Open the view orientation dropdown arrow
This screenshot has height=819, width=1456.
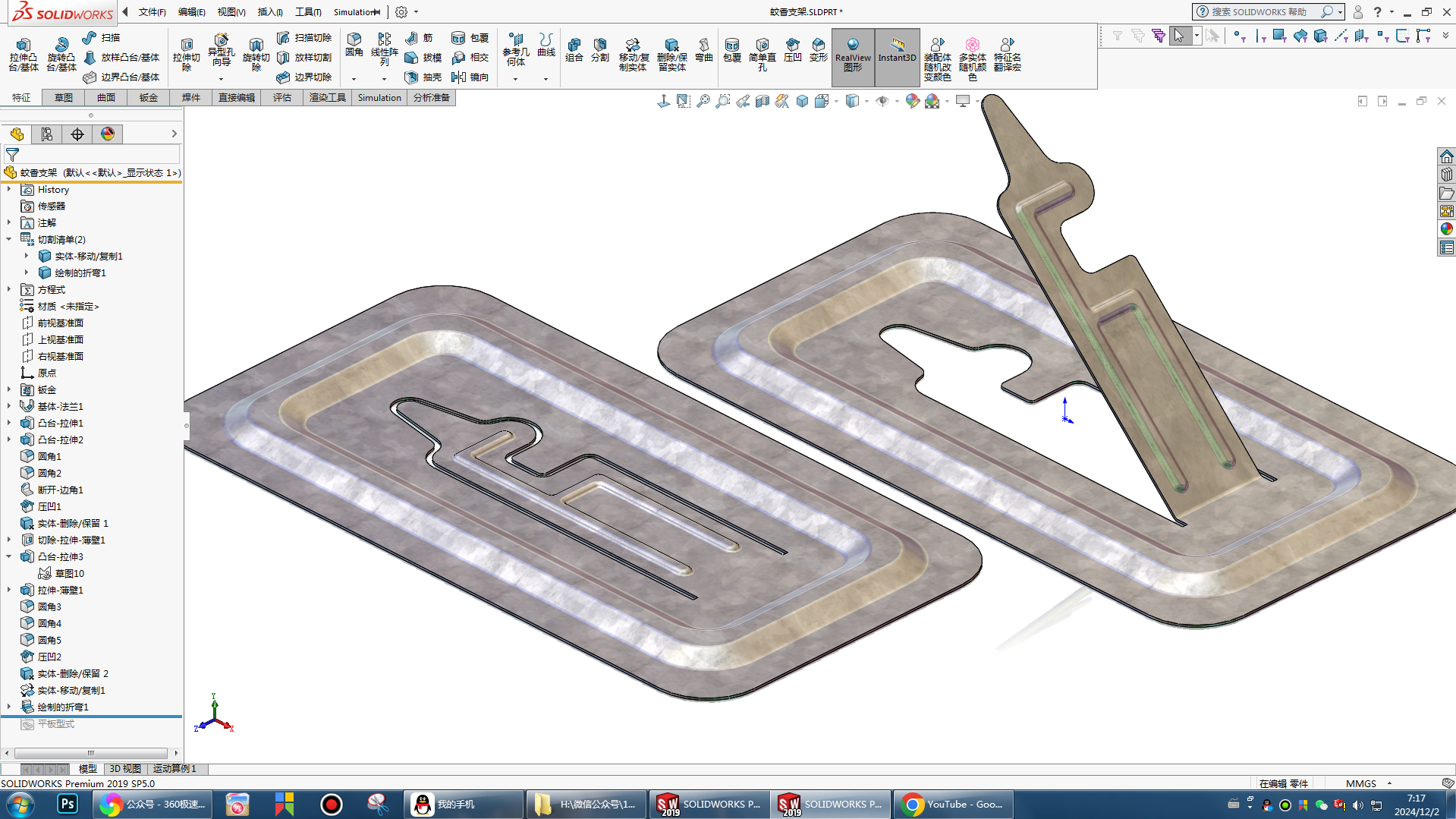point(836,101)
